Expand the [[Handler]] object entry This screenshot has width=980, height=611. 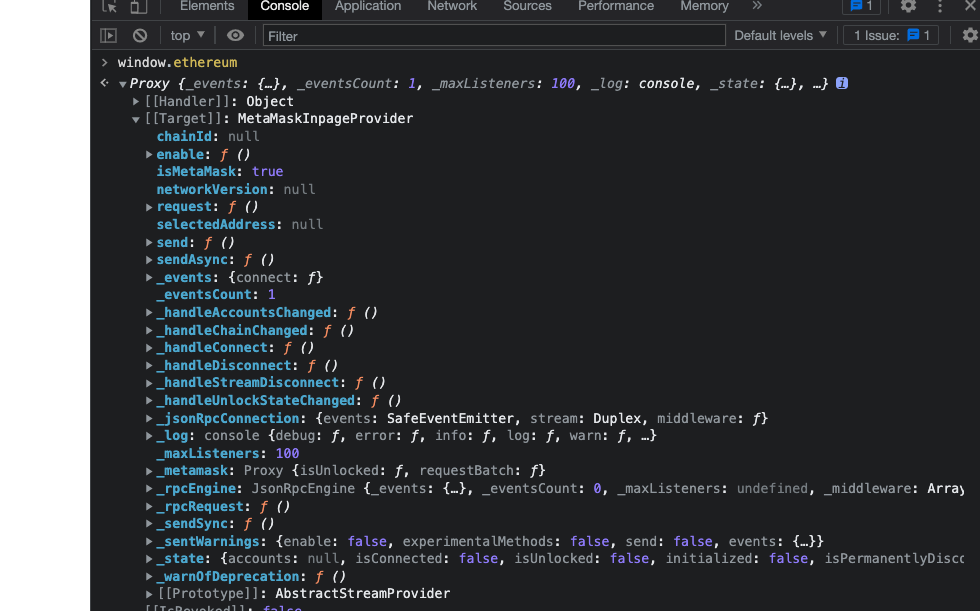point(136,101)
